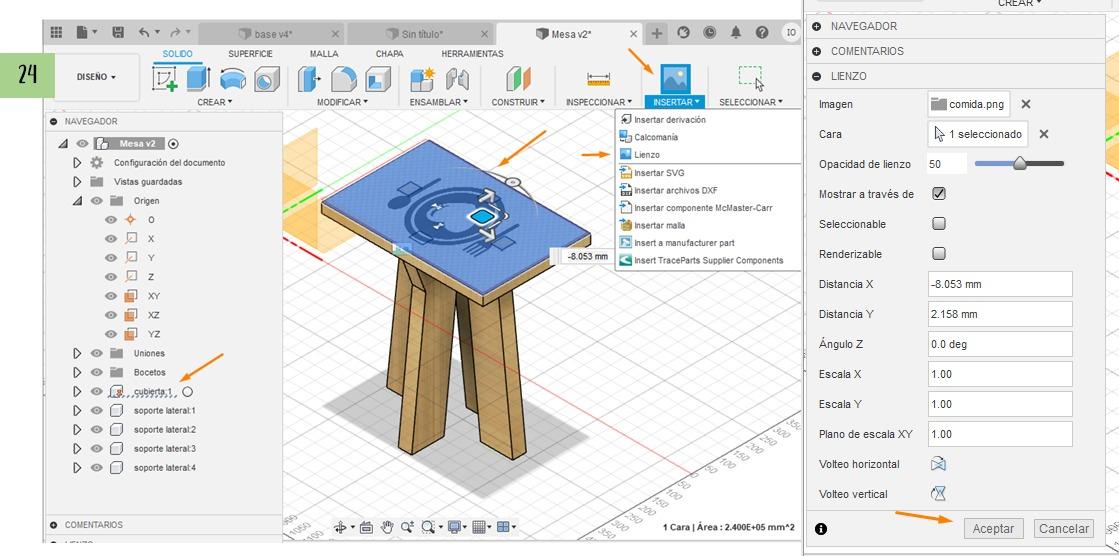Clear the selected image with X

(1026, 104)
